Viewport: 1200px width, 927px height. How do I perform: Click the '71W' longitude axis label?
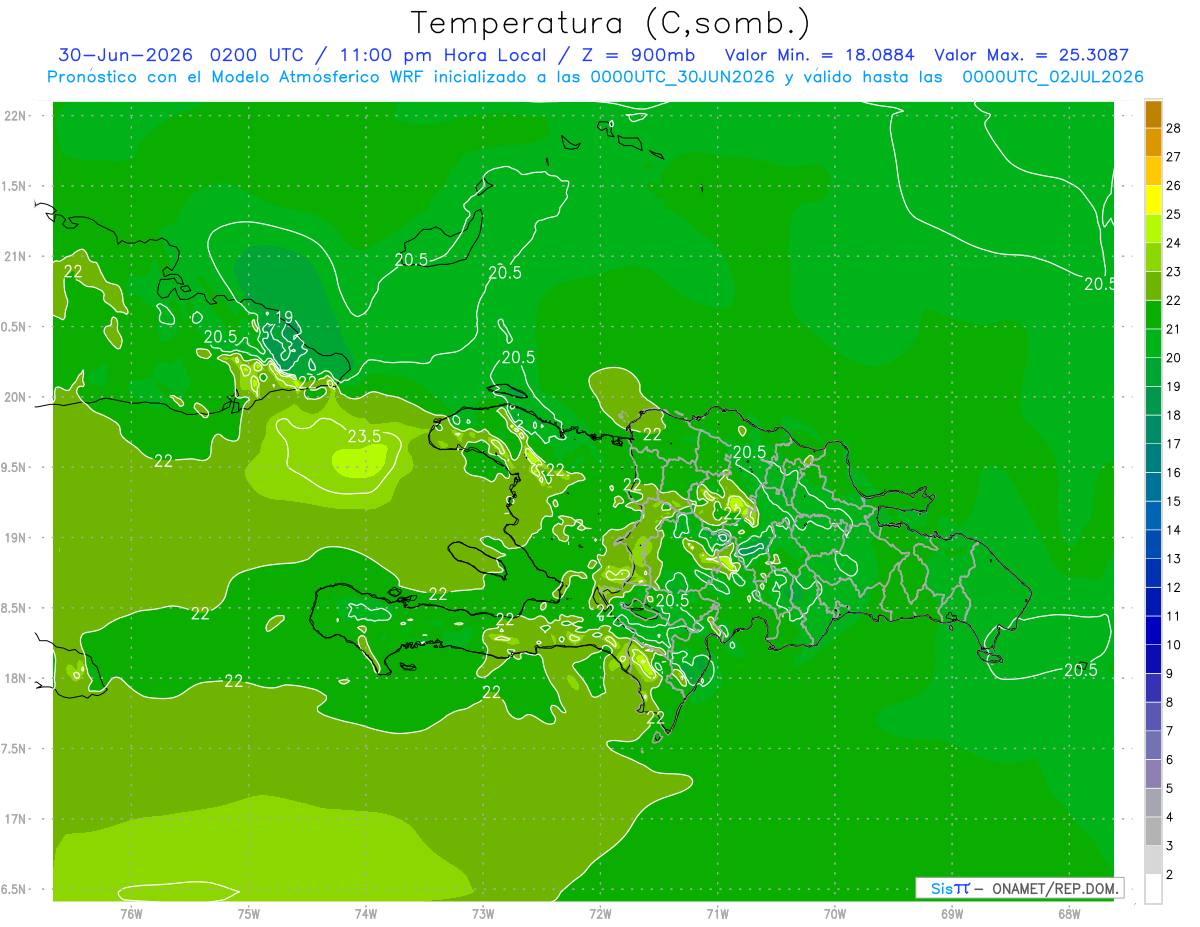point(717,913)
